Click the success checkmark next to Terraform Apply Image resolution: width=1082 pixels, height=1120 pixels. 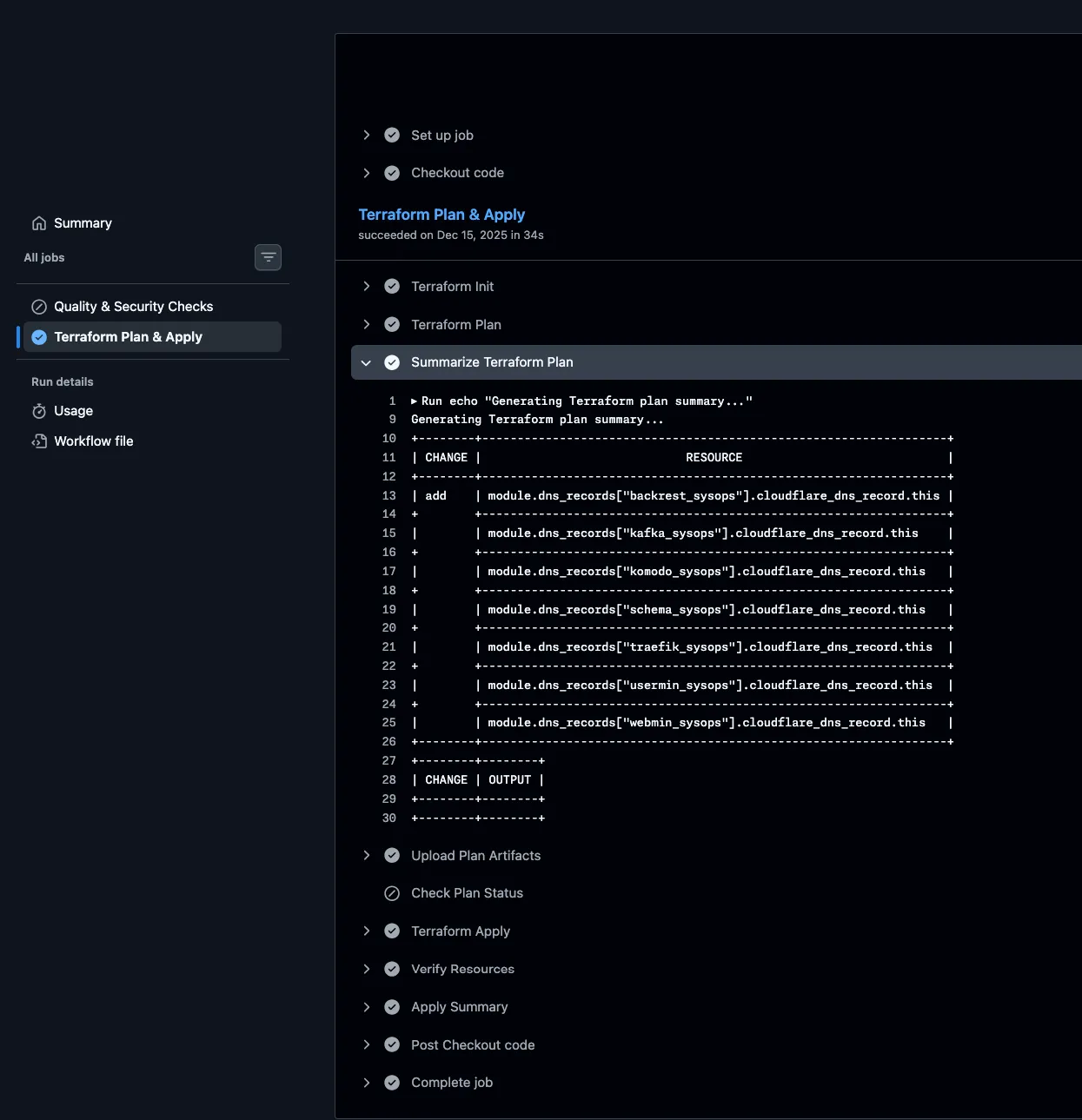(x=392, y=931)
